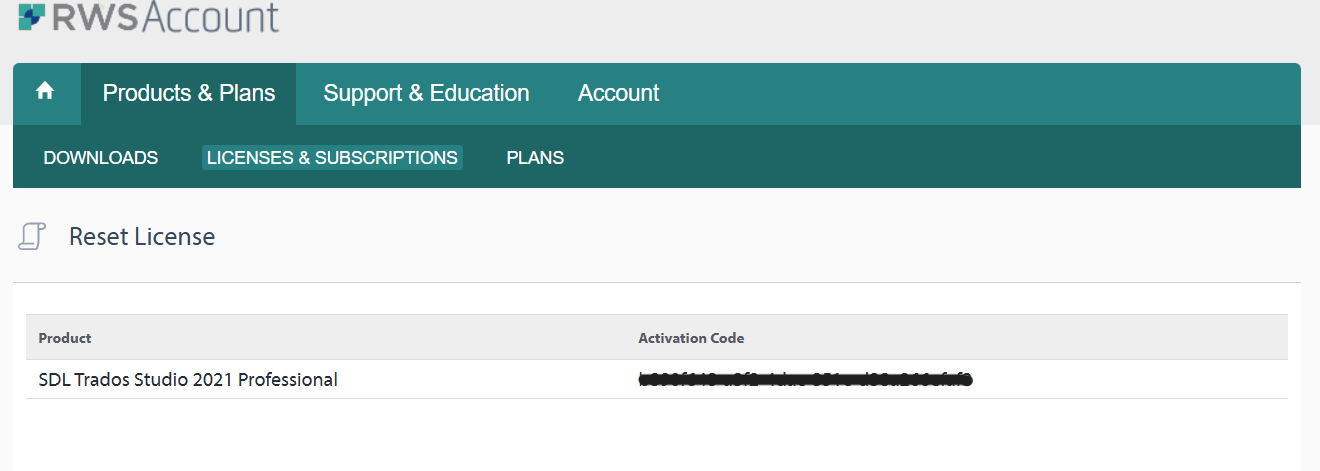Click empty submenu bar area right of PLANS
1320x471 pixels.
coord(930,158)
